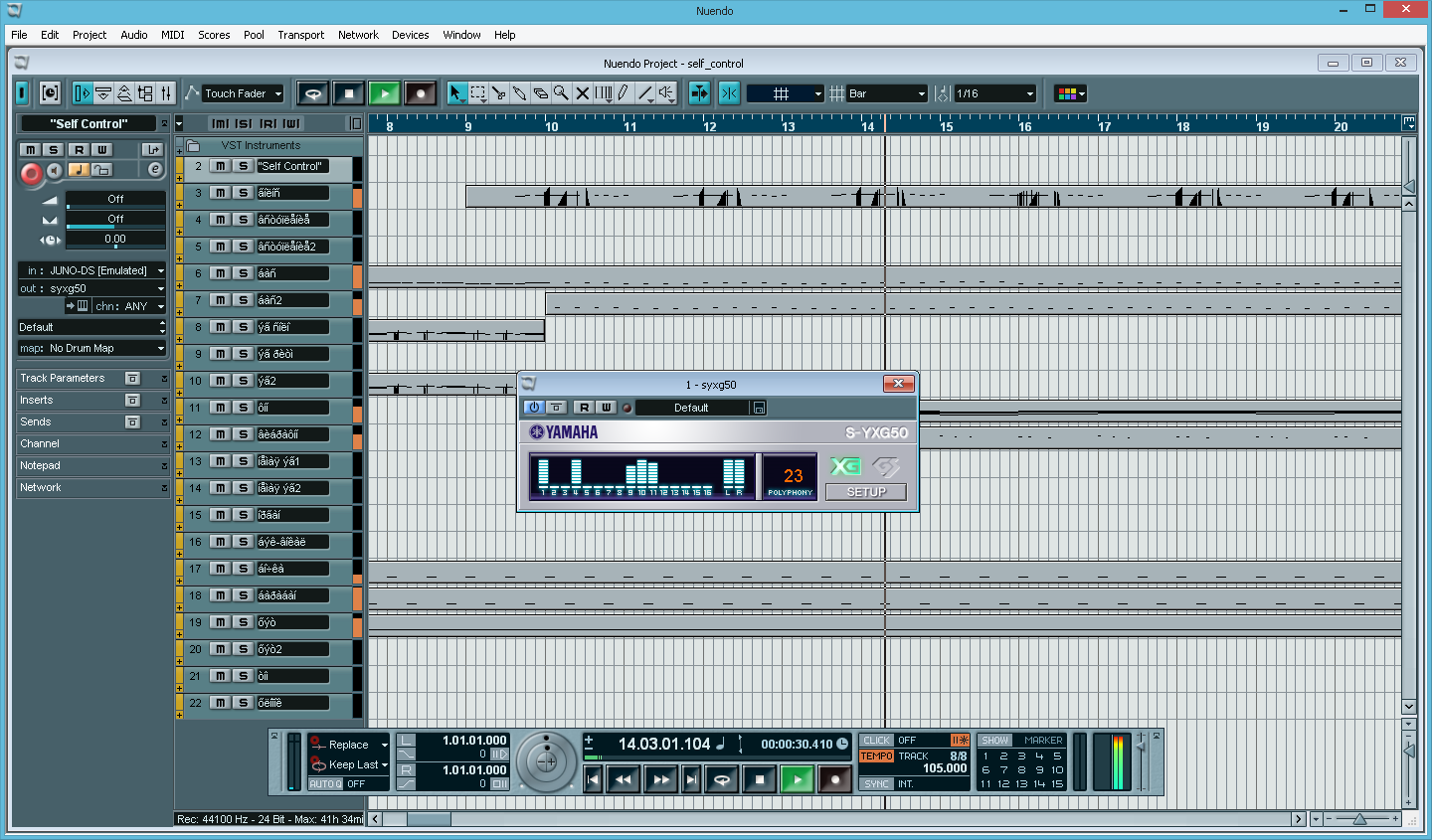Open Touch Fader automation mode dropdown

[x=244, y=93]
